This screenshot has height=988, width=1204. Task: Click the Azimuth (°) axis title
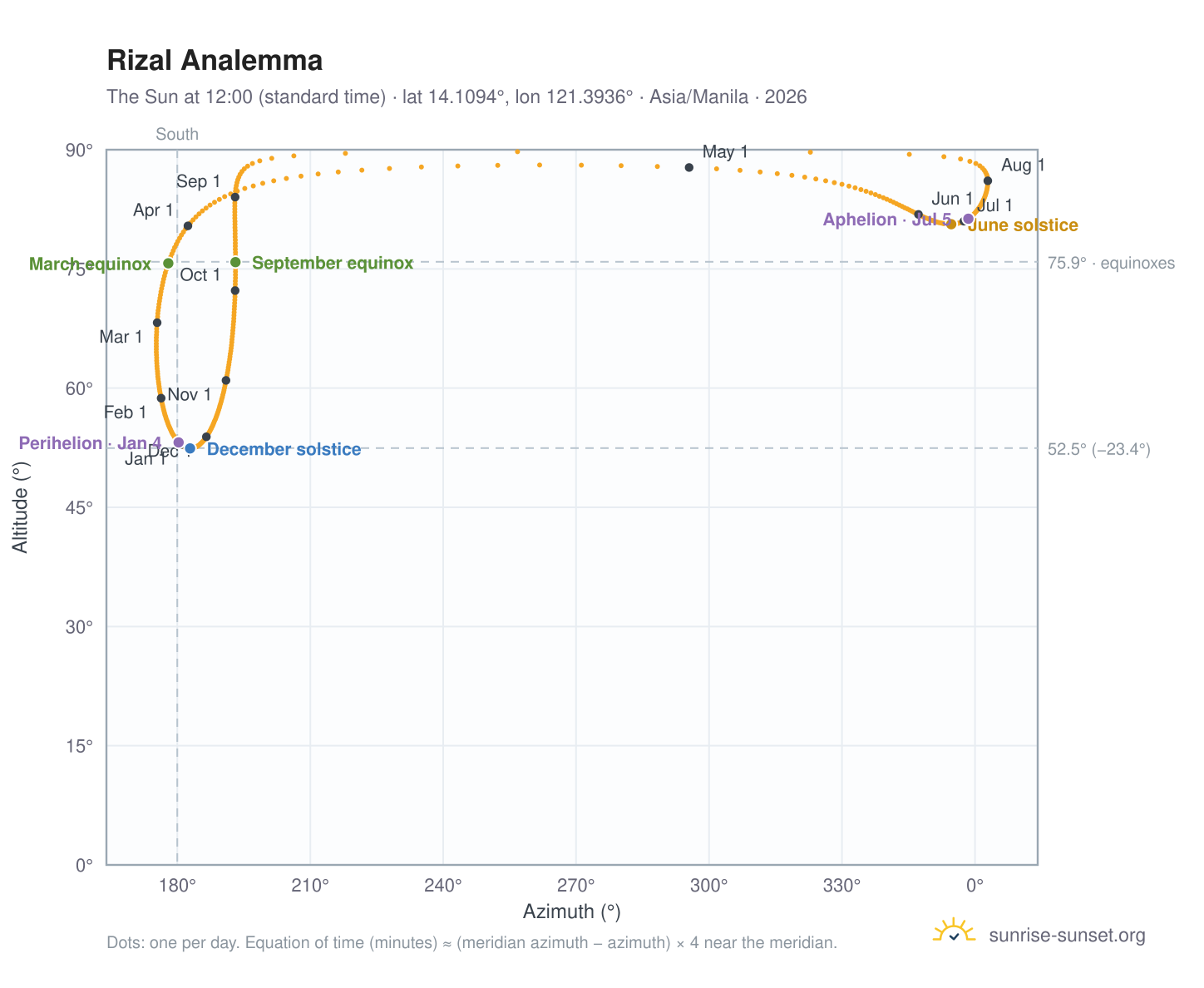tap(572, 911)
